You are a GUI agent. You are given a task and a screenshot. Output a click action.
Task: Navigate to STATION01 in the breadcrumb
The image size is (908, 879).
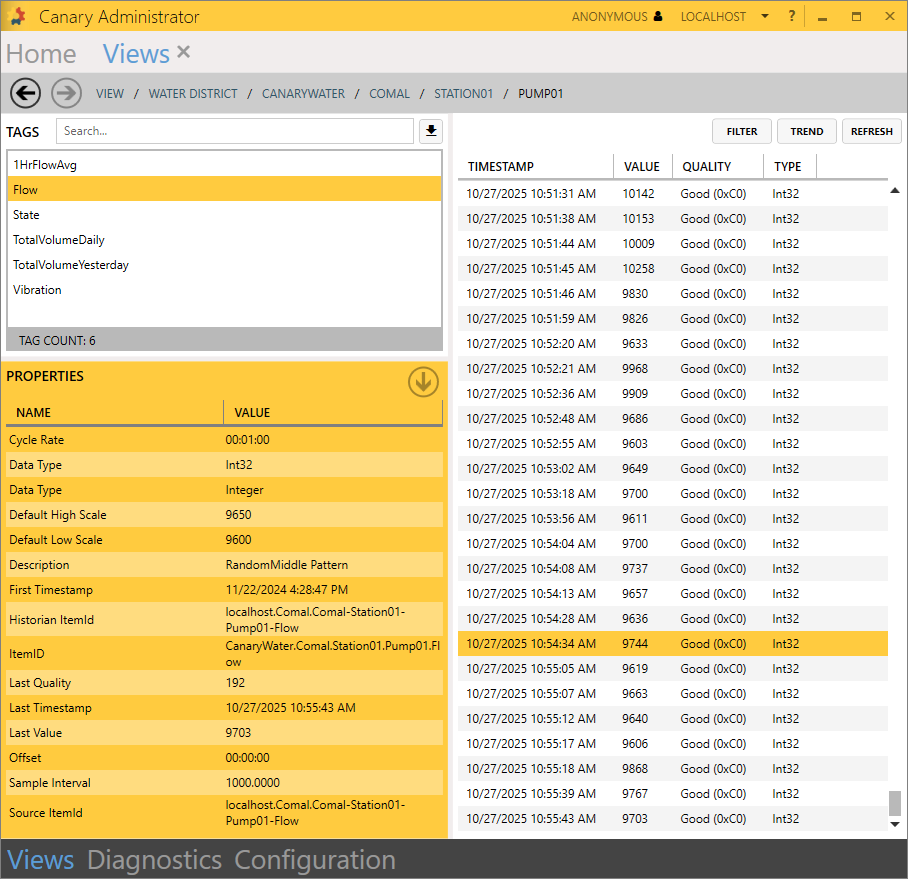tap(463, 94)
